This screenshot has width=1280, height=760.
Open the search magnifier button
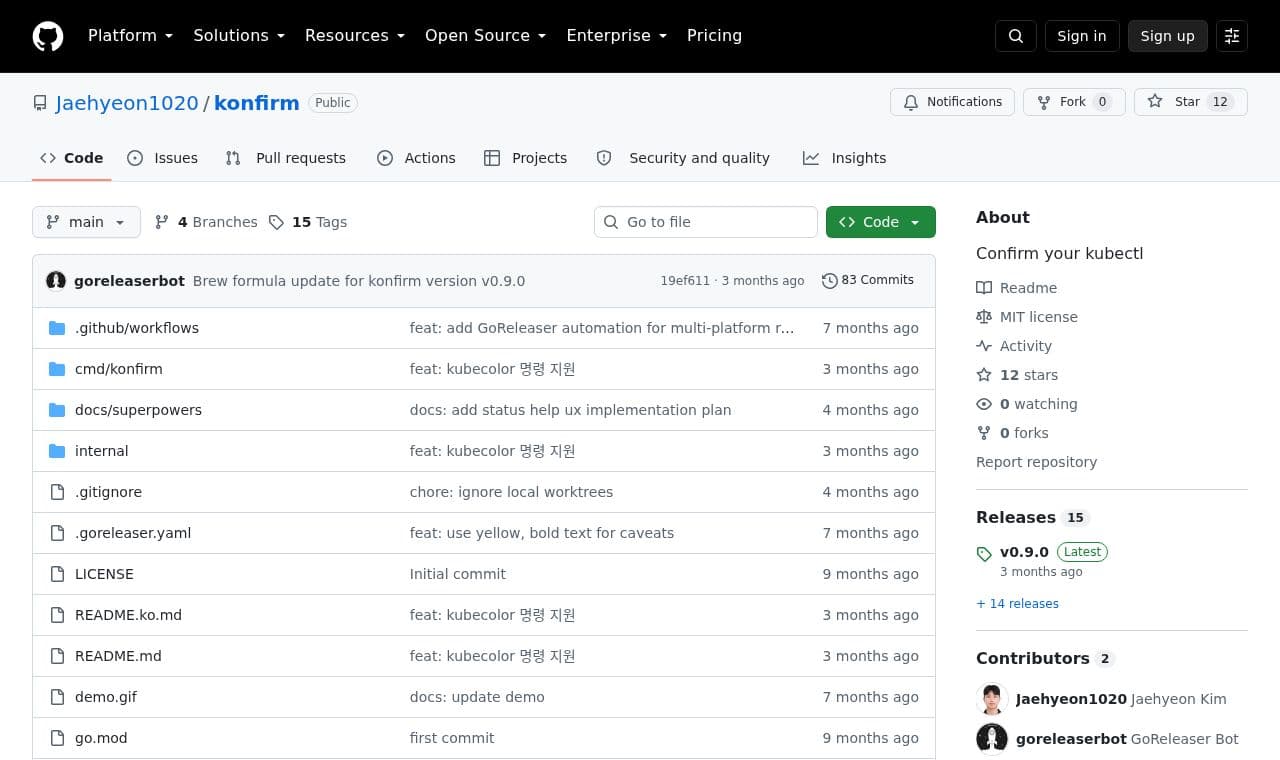[x=1016, y=36]
